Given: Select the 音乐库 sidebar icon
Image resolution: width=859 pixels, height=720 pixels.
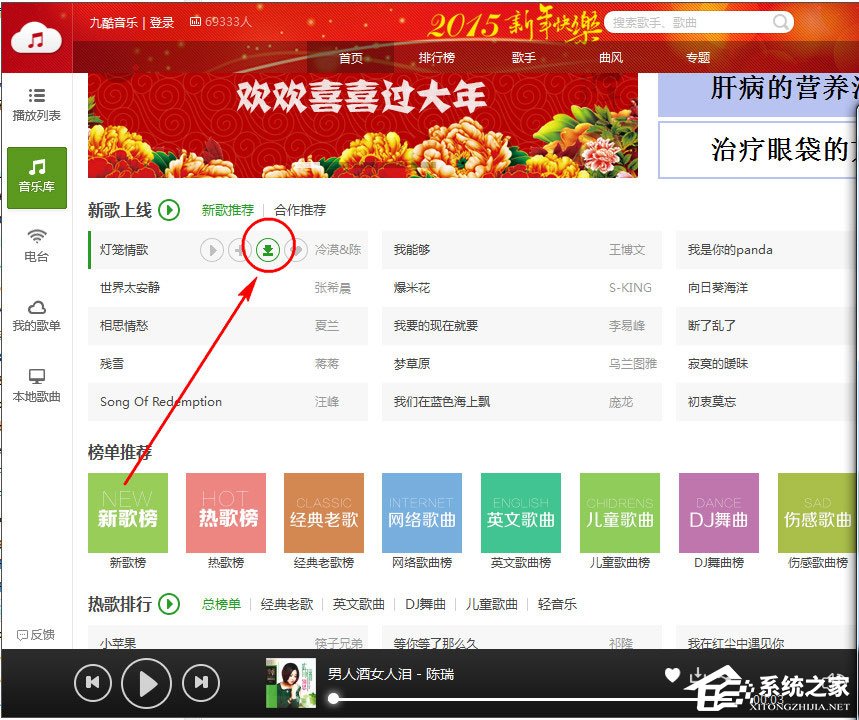Looking at the screenshot, I should (x=36, y=178).
